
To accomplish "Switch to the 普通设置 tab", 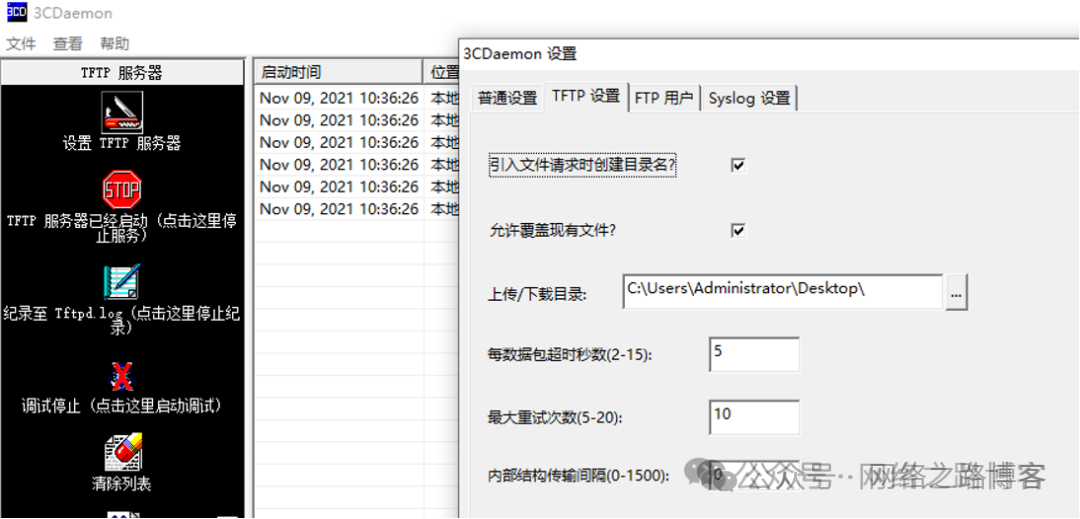I will [507, 98].
